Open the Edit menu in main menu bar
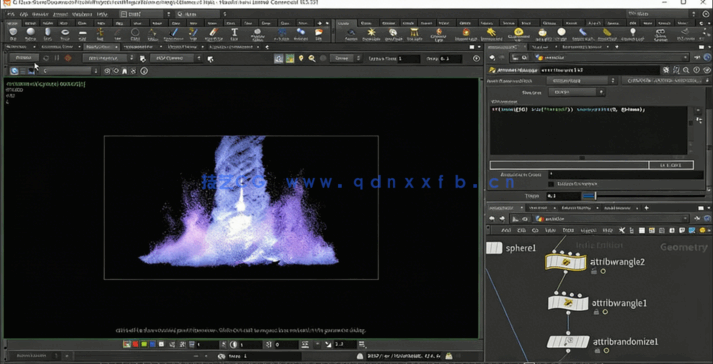The width and height of the screenshot is (713, 364). click(24, 14)
